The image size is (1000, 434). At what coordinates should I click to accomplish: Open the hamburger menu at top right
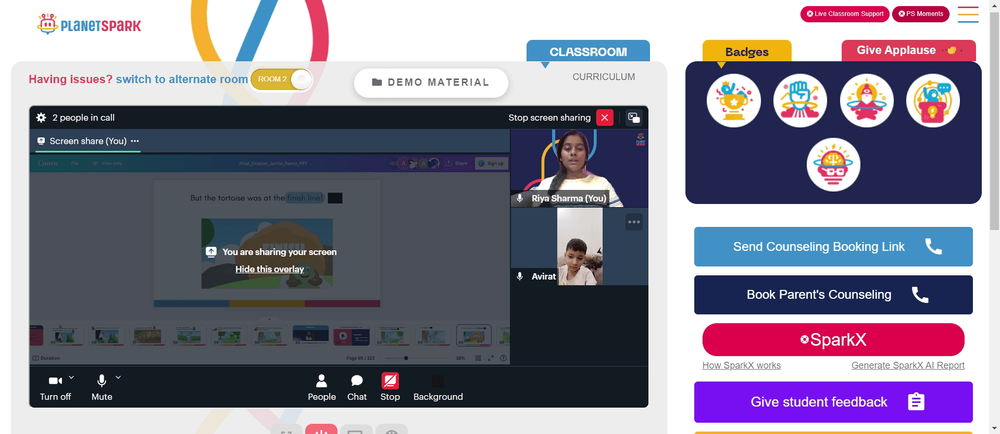967,14
